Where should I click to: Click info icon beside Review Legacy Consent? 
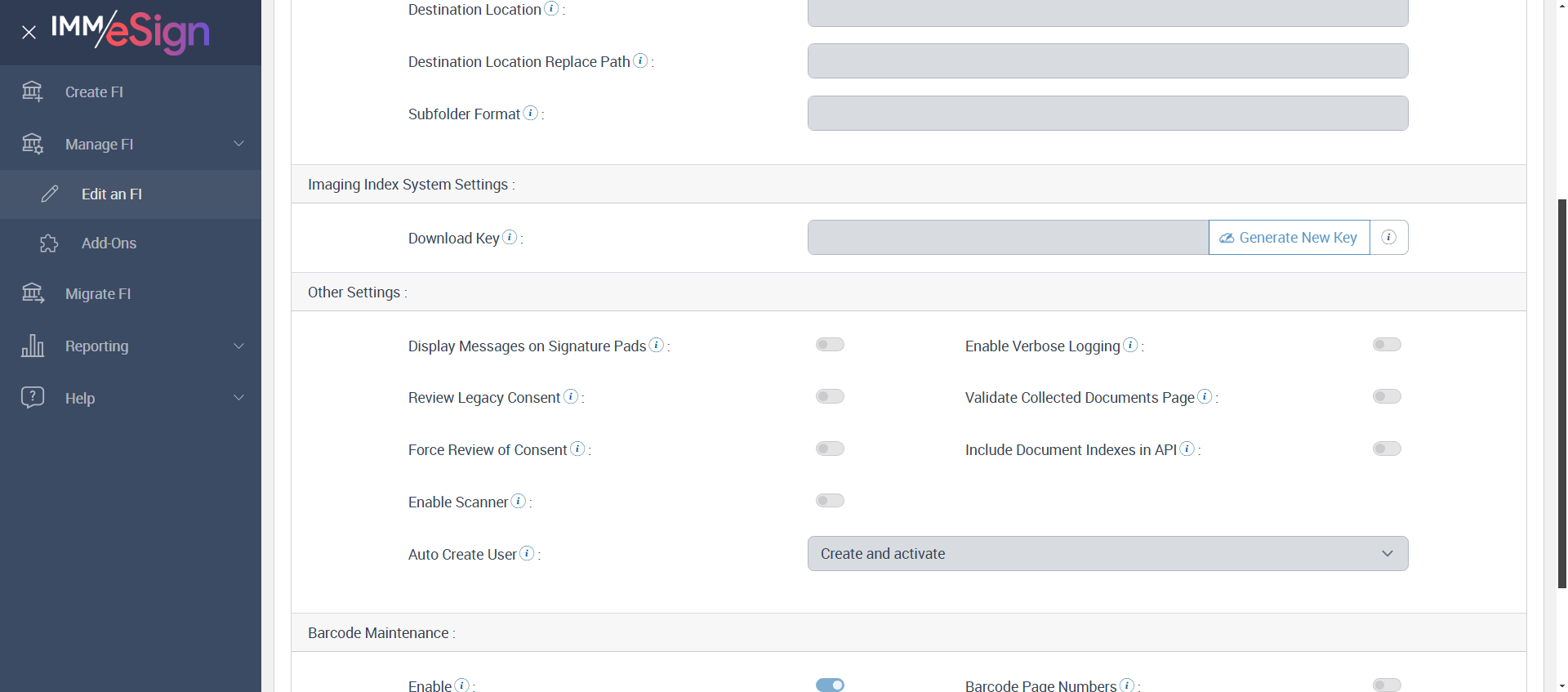[571, 396]
